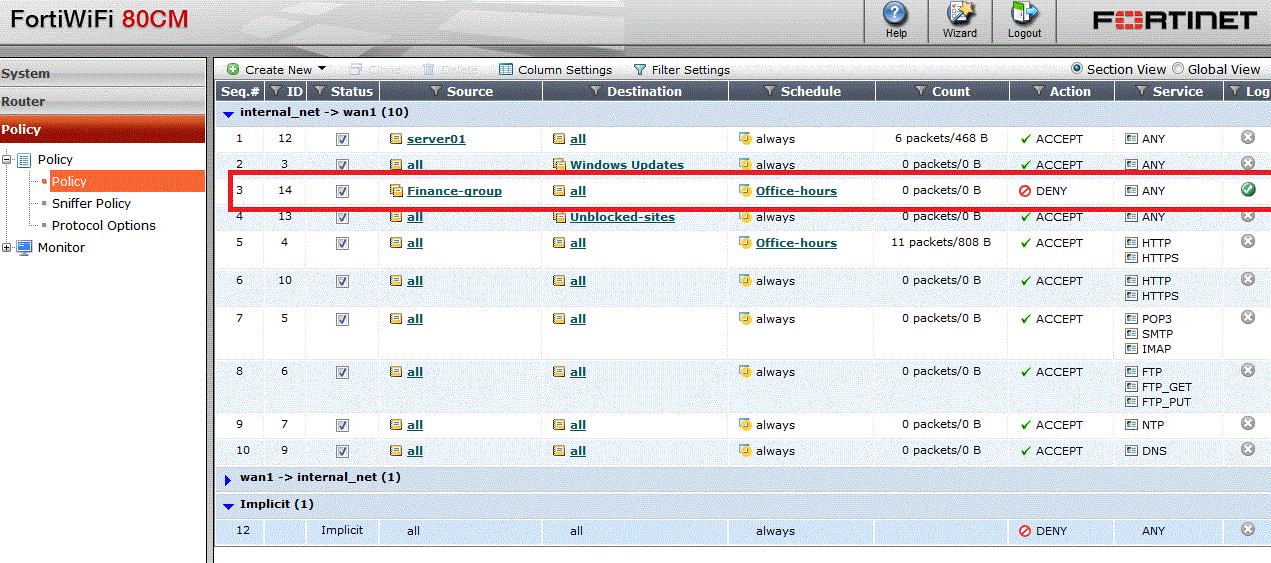Open the Unblocked-sites destination link
This screenshot has height=563, width=1271.
point(622,217)
